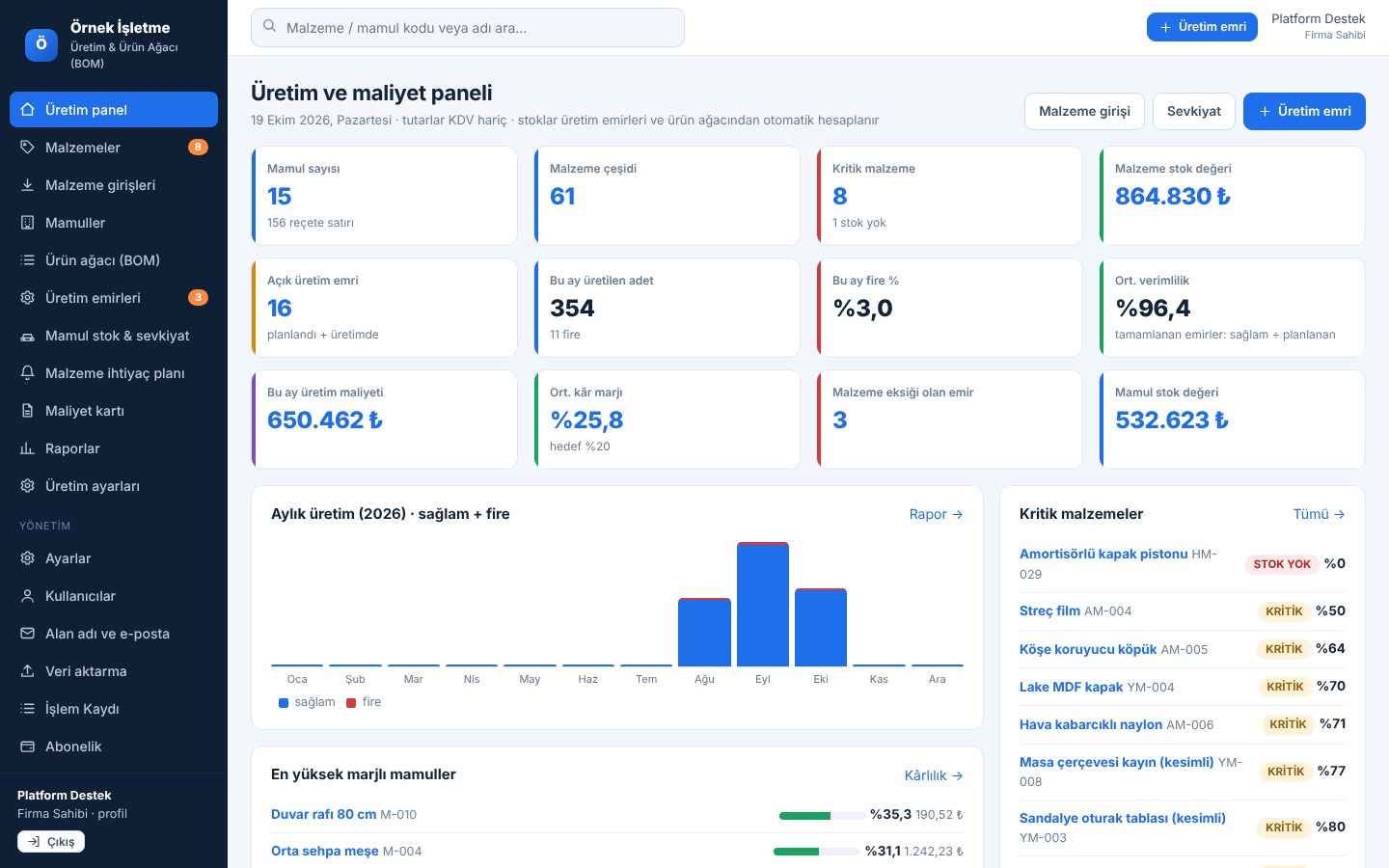1389x868 pixels.
Task: Focus the material search input field
Action: point(468,27)
